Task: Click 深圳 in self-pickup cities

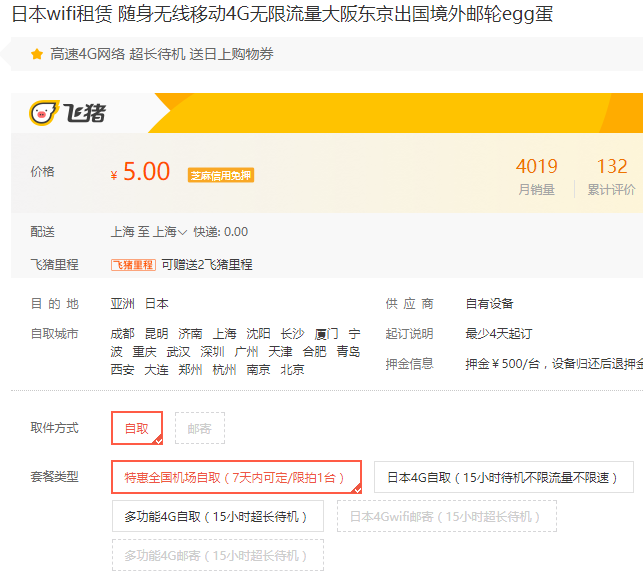Action: [212, 352]
